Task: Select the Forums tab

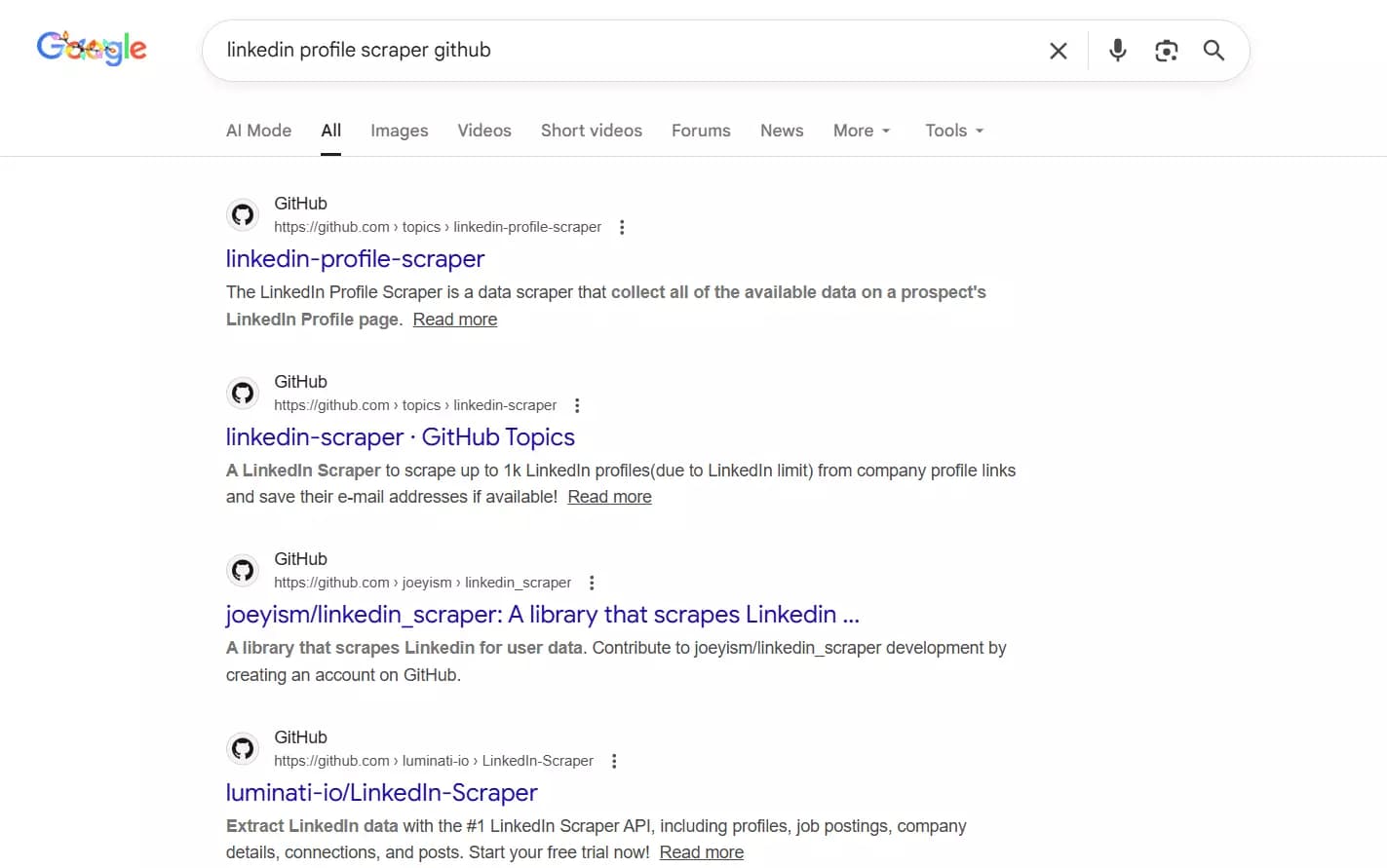Action: click(701, 130)
